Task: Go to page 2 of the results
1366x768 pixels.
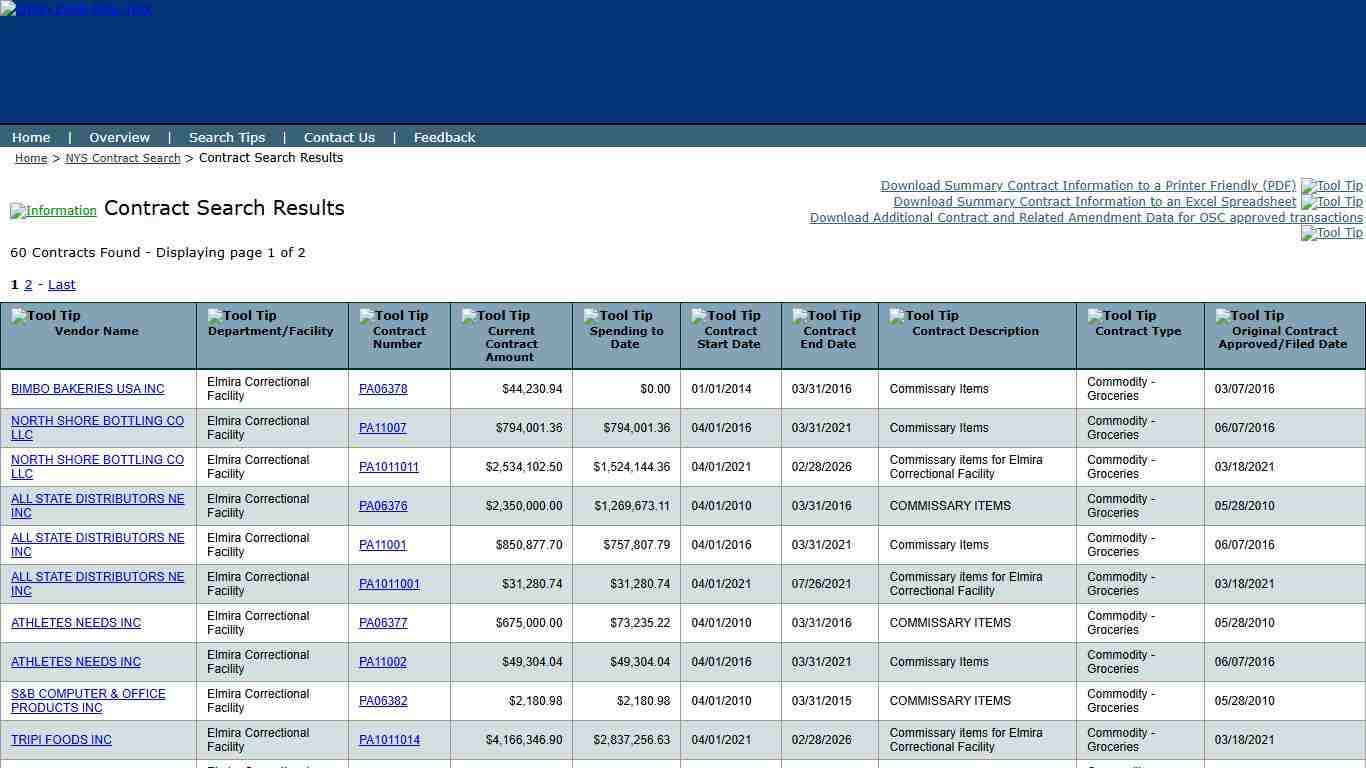Action: (x=27, y=284)
